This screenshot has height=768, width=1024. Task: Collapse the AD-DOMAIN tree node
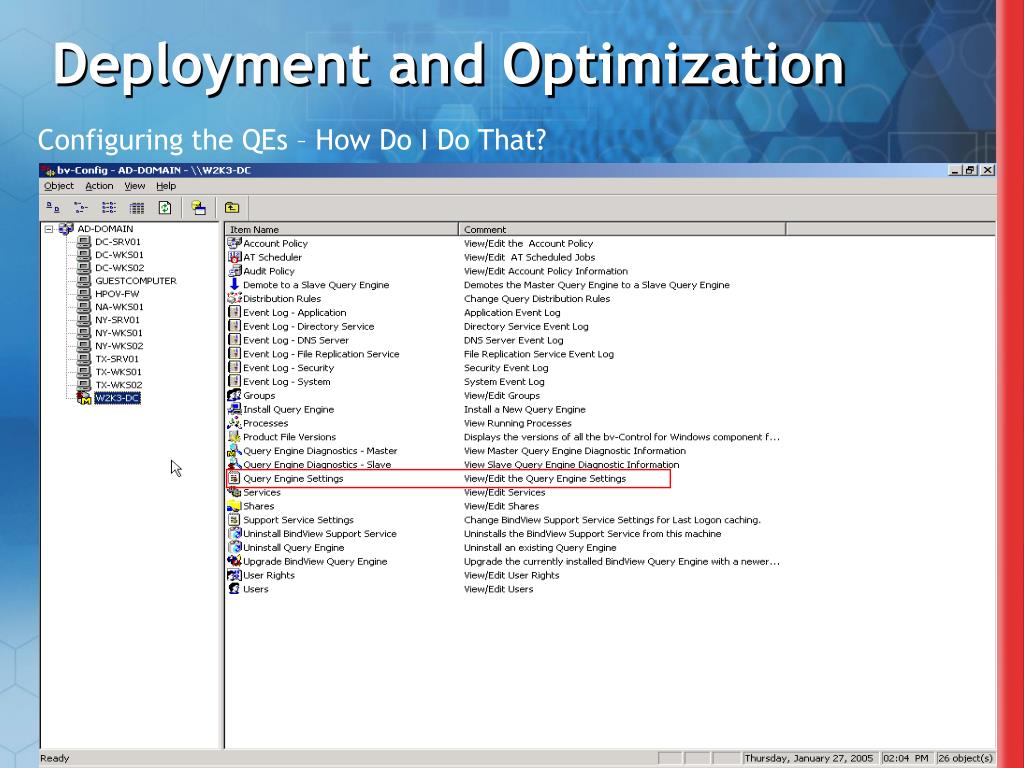tap(48, 229)
